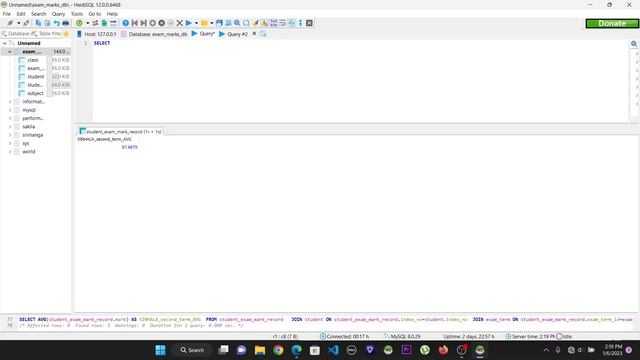Click the Save SQL to file icon
The width and height of the screenshot is (640, 360).
coord(219,23)
